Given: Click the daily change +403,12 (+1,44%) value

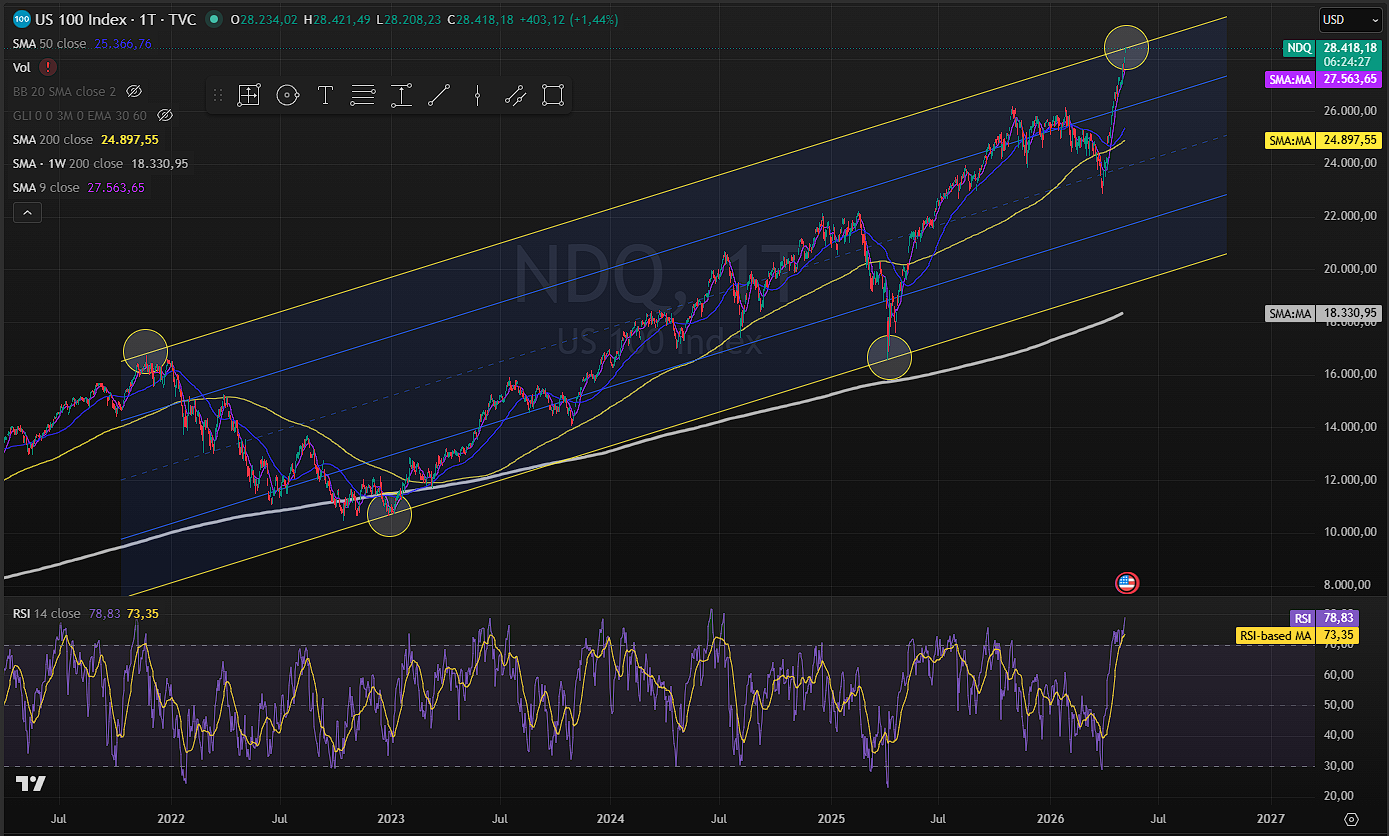Looking at the screenshot, I should 568,19.
